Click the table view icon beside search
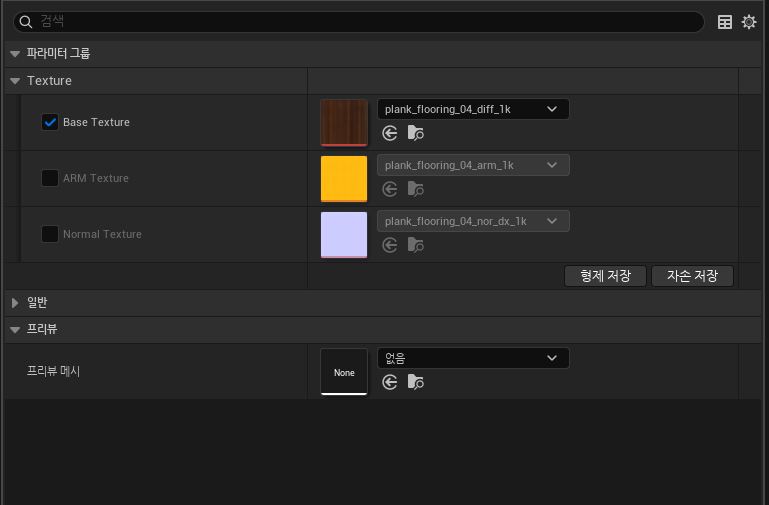769x505 pixels. (725, 22)
